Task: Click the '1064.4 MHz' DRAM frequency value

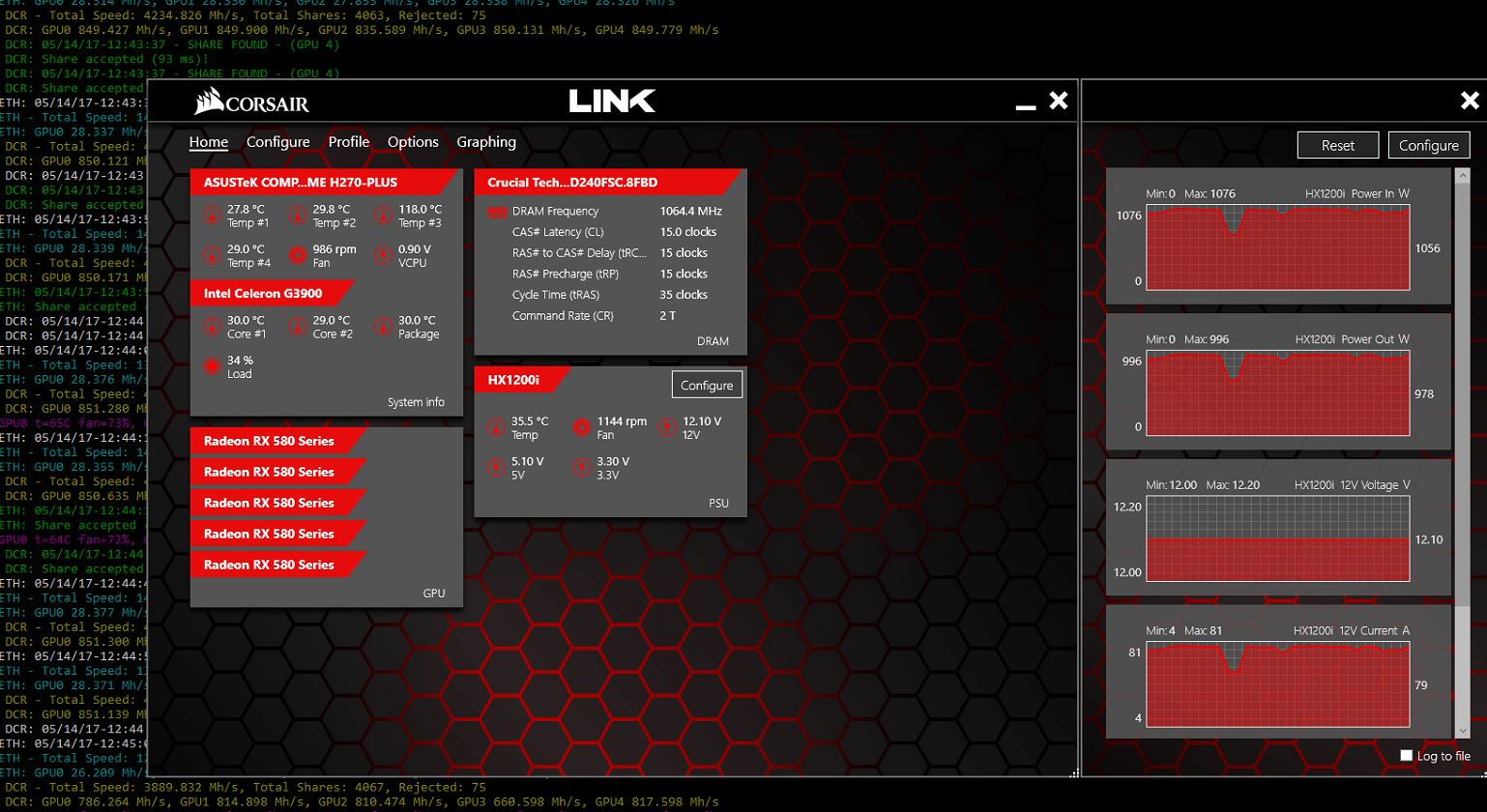Action: pyautogui.click(x=691, y=211)
